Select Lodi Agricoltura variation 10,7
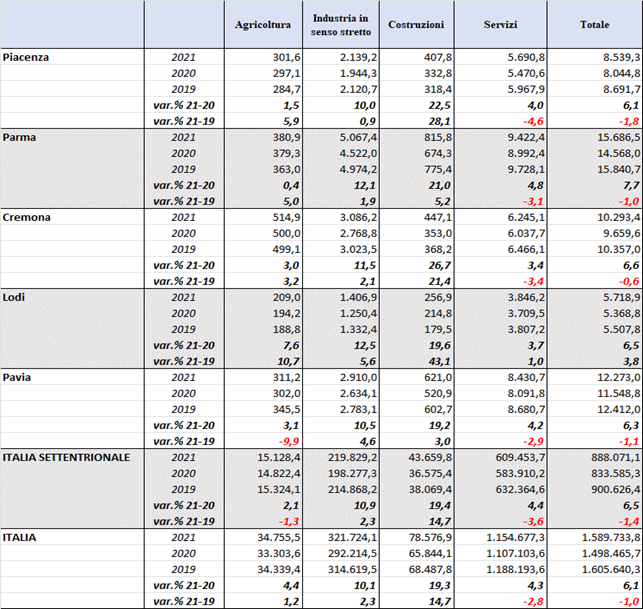The image size is (643, 609). tap(288, 361)
